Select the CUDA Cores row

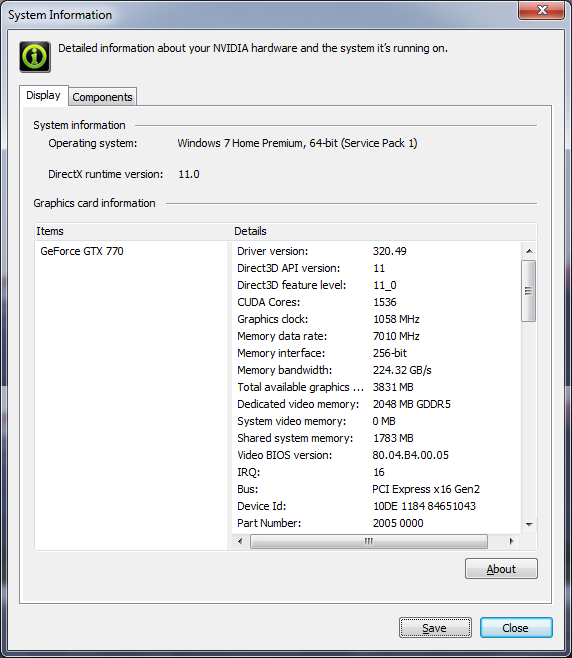(x=377, y=302)
